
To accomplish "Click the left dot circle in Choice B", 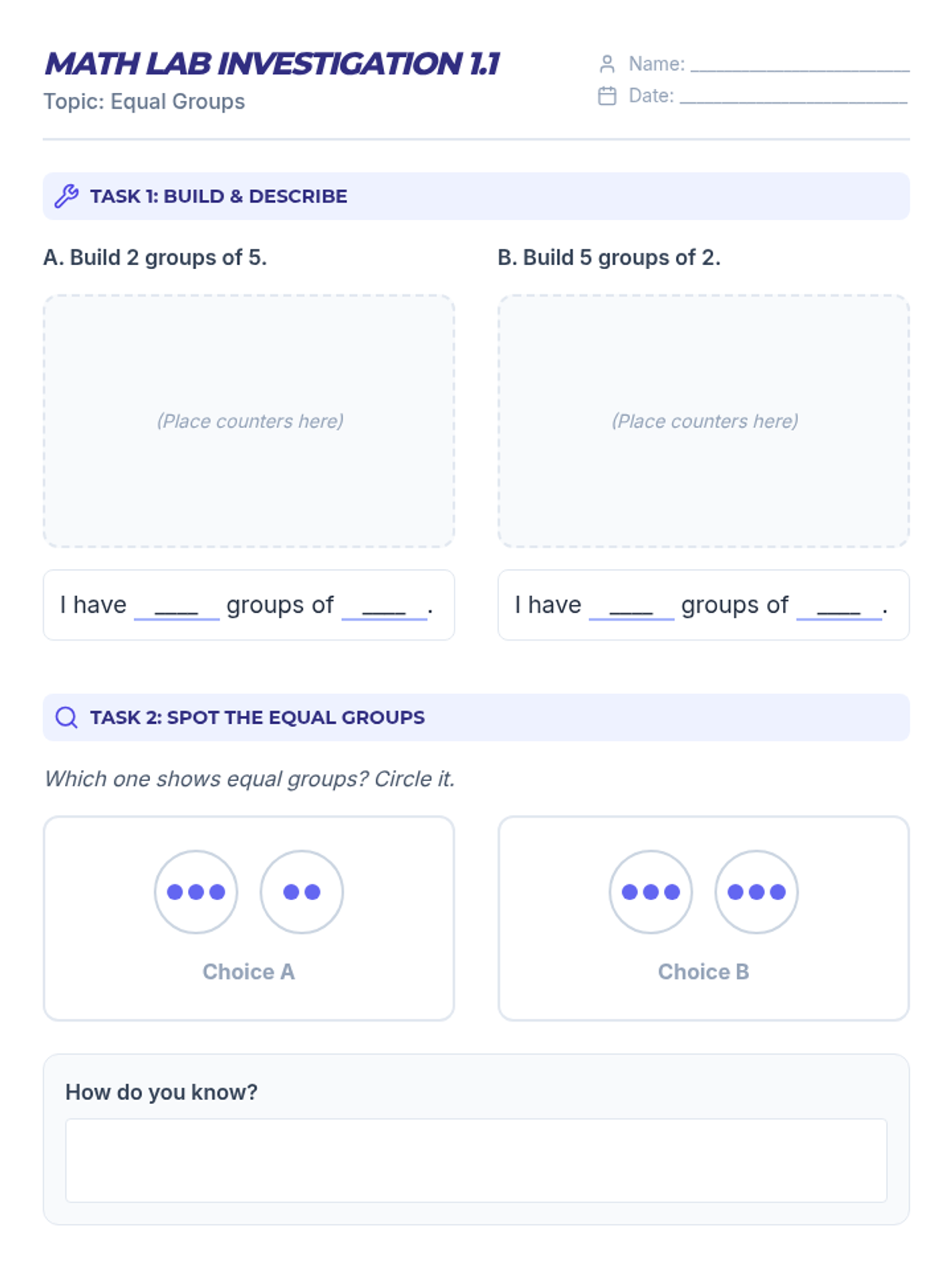I will 651,891.
